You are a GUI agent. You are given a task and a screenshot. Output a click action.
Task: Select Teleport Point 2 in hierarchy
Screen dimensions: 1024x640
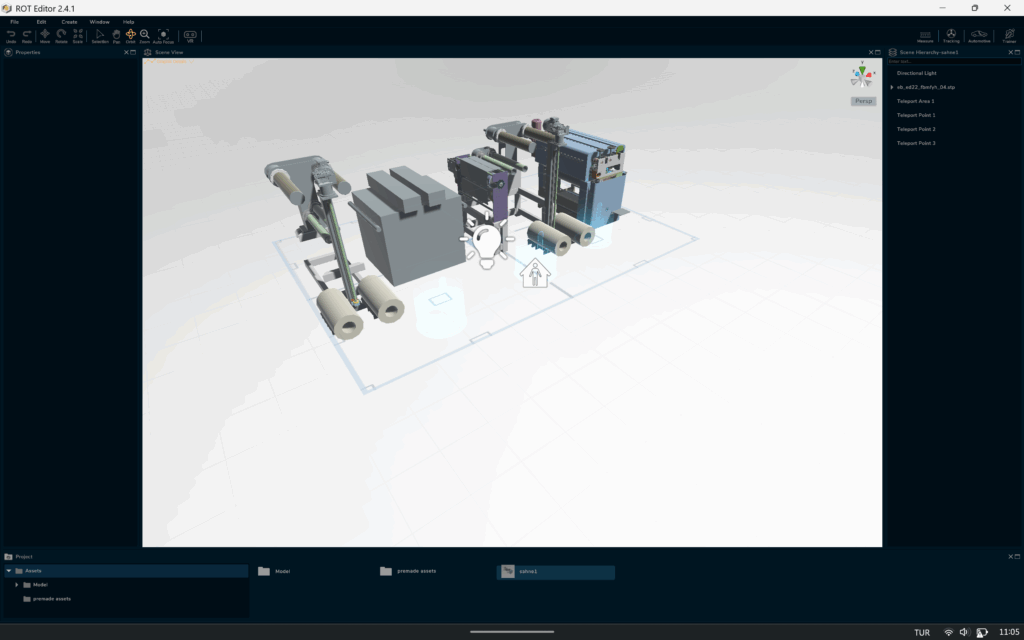[915, 129]
